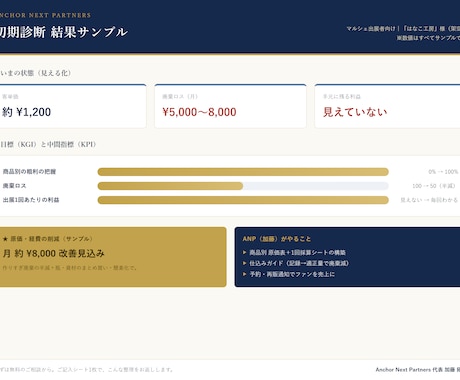Screen dimensions: 460x380
Task: Click the gold 月 約 ¥8,000 改善見込み panel
Action: coord(112,257)
